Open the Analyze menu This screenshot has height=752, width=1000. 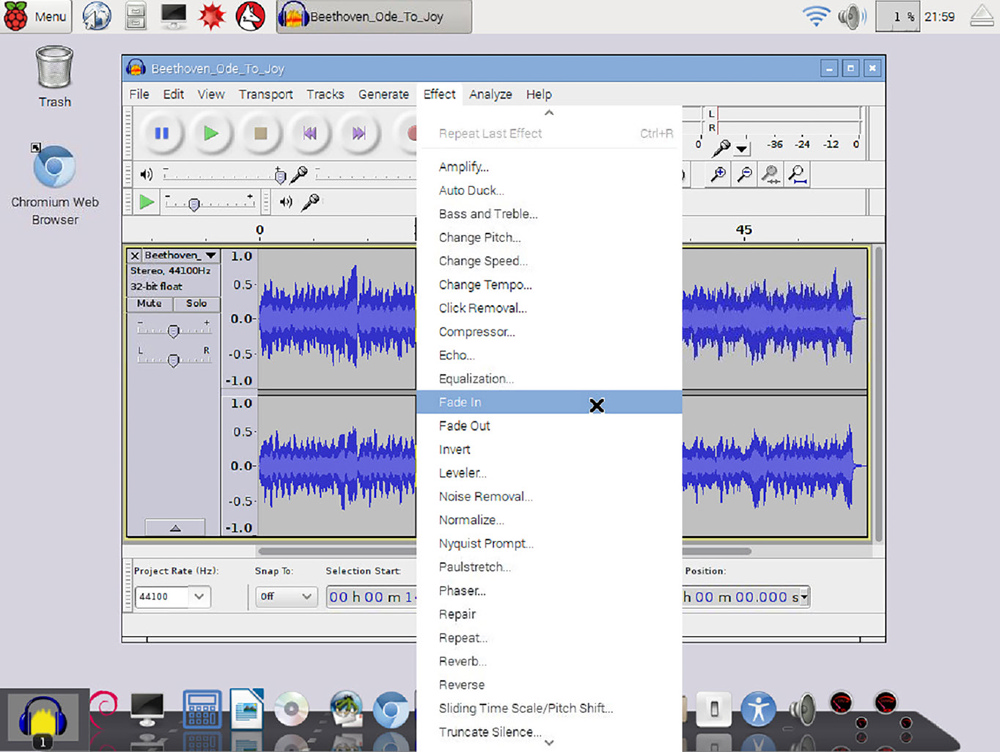click(x=490, y=94)
